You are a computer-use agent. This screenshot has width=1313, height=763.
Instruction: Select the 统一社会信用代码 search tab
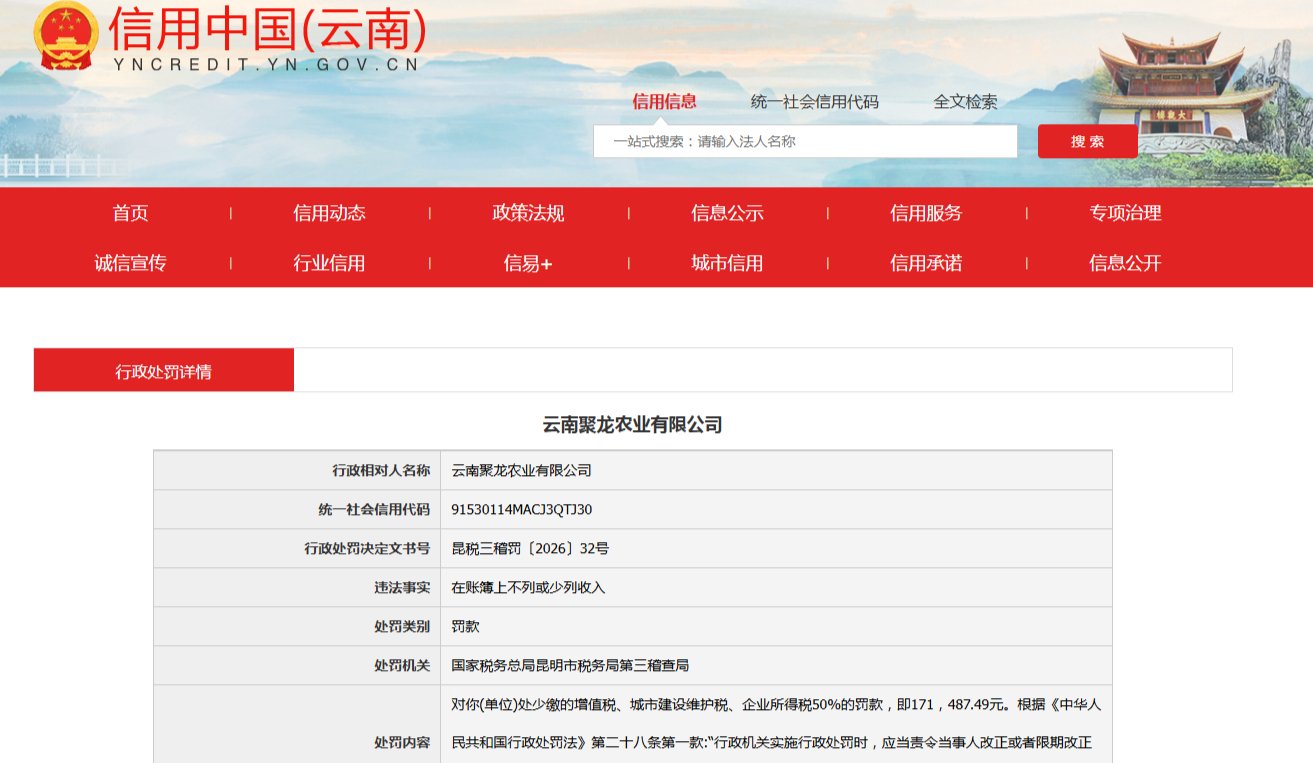[814, 101]
